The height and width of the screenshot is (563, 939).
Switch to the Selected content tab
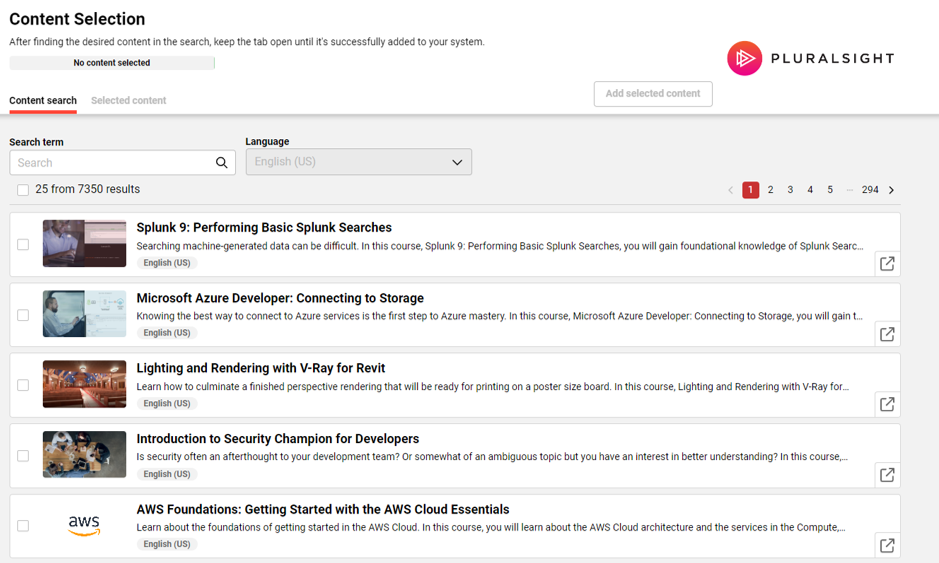point(128,101)
